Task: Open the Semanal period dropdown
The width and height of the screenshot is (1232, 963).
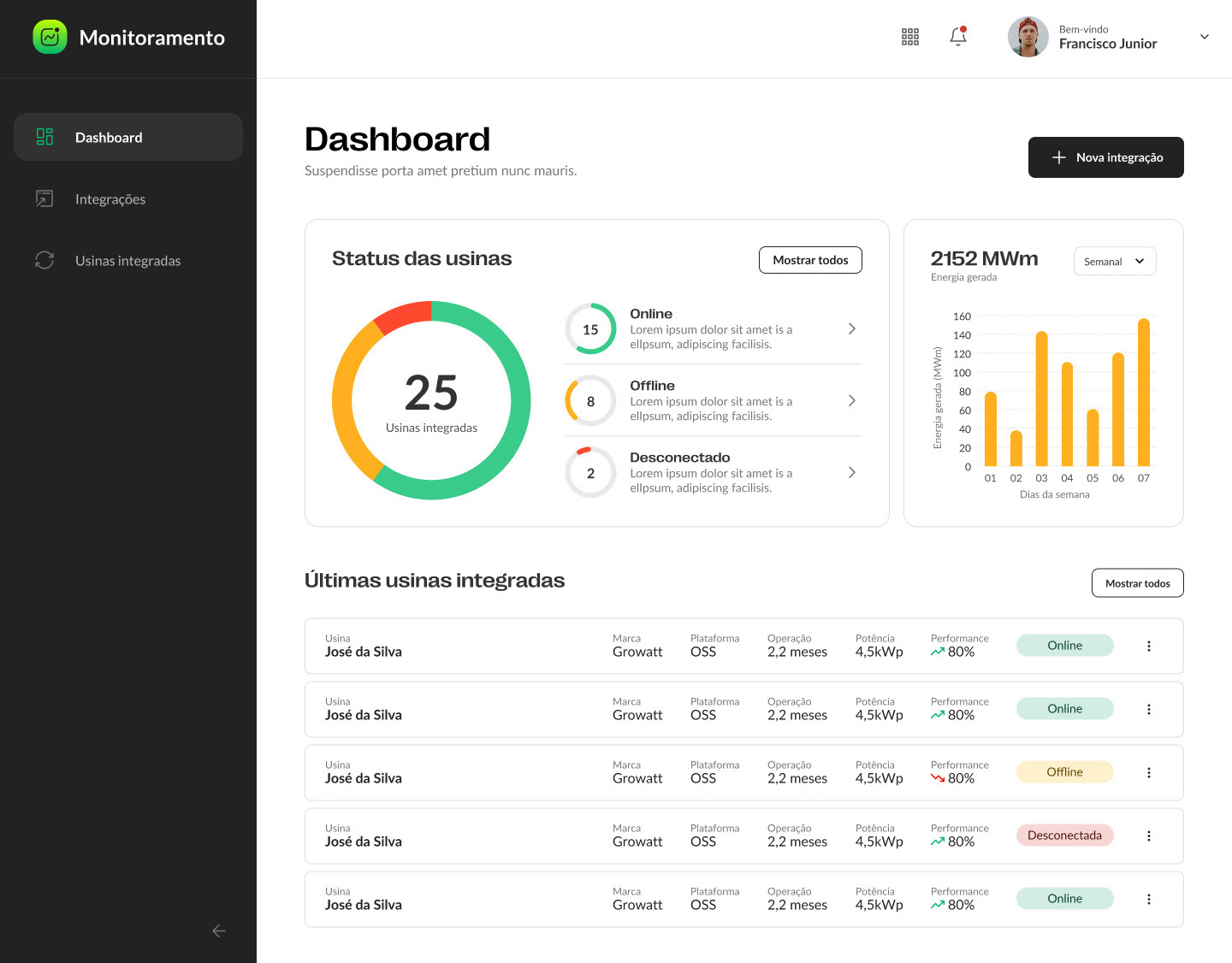Action: pos(1115,261)
